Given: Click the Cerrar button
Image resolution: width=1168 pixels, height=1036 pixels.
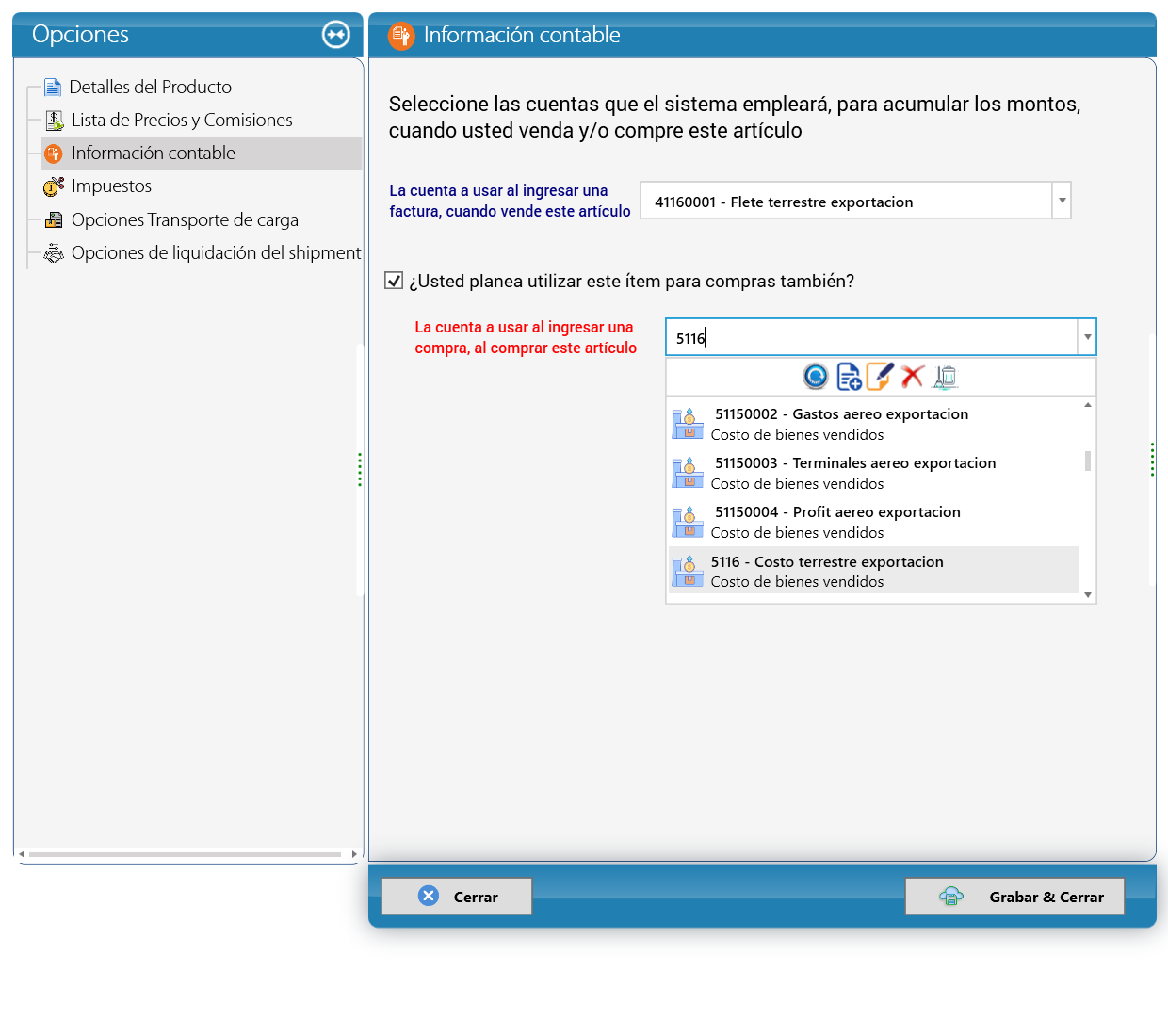Looking at the screenshot, I should tap(457, 897).
